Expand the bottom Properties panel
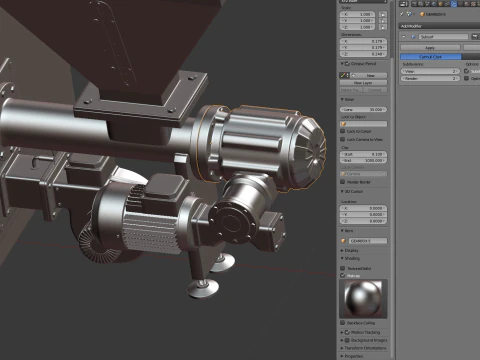The image size is (480, 360). [342, 356]
